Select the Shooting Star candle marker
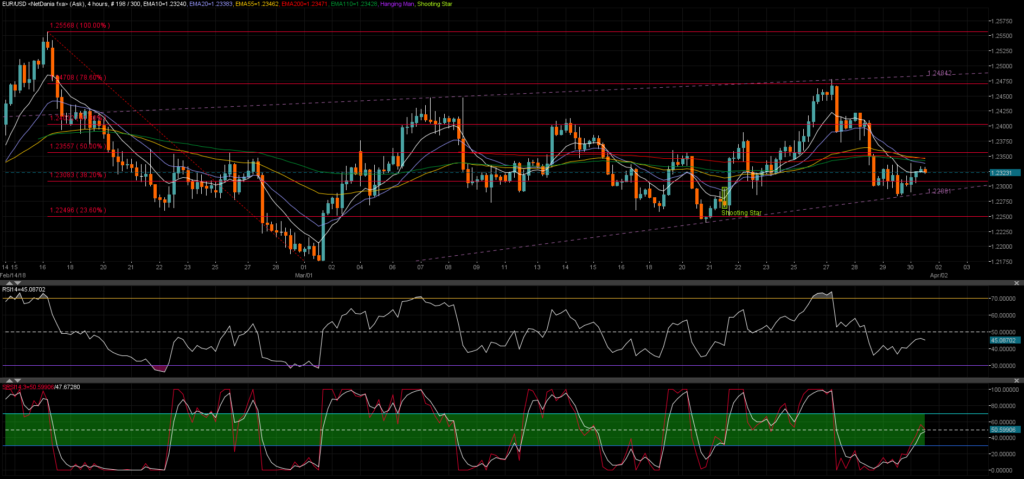 [741, 213]
